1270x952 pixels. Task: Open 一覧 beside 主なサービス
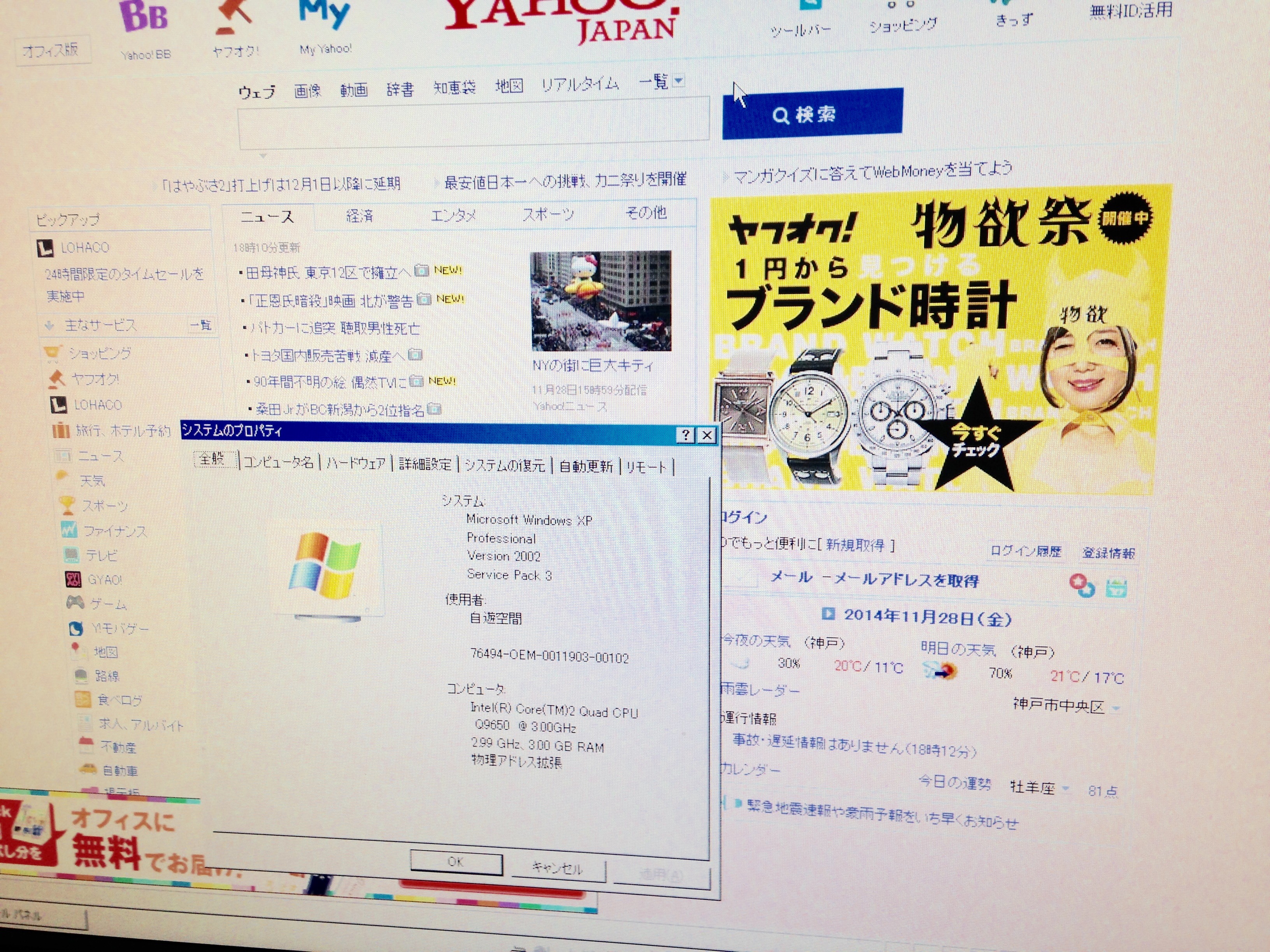pyautogui.click(x=201, y=325)
